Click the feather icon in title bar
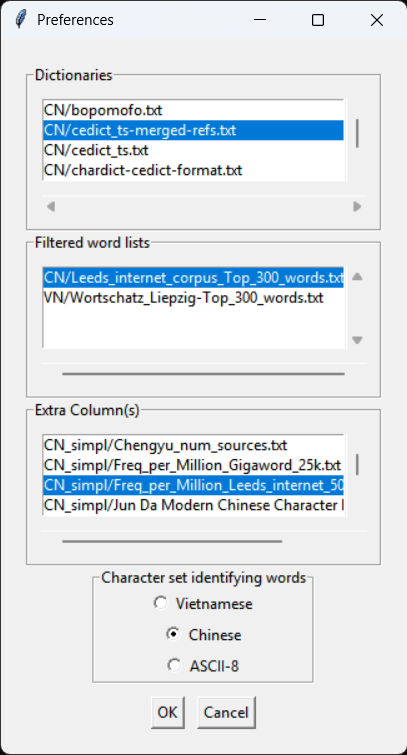The height and width of the screenshot is (755, 407). coord(20,20)
